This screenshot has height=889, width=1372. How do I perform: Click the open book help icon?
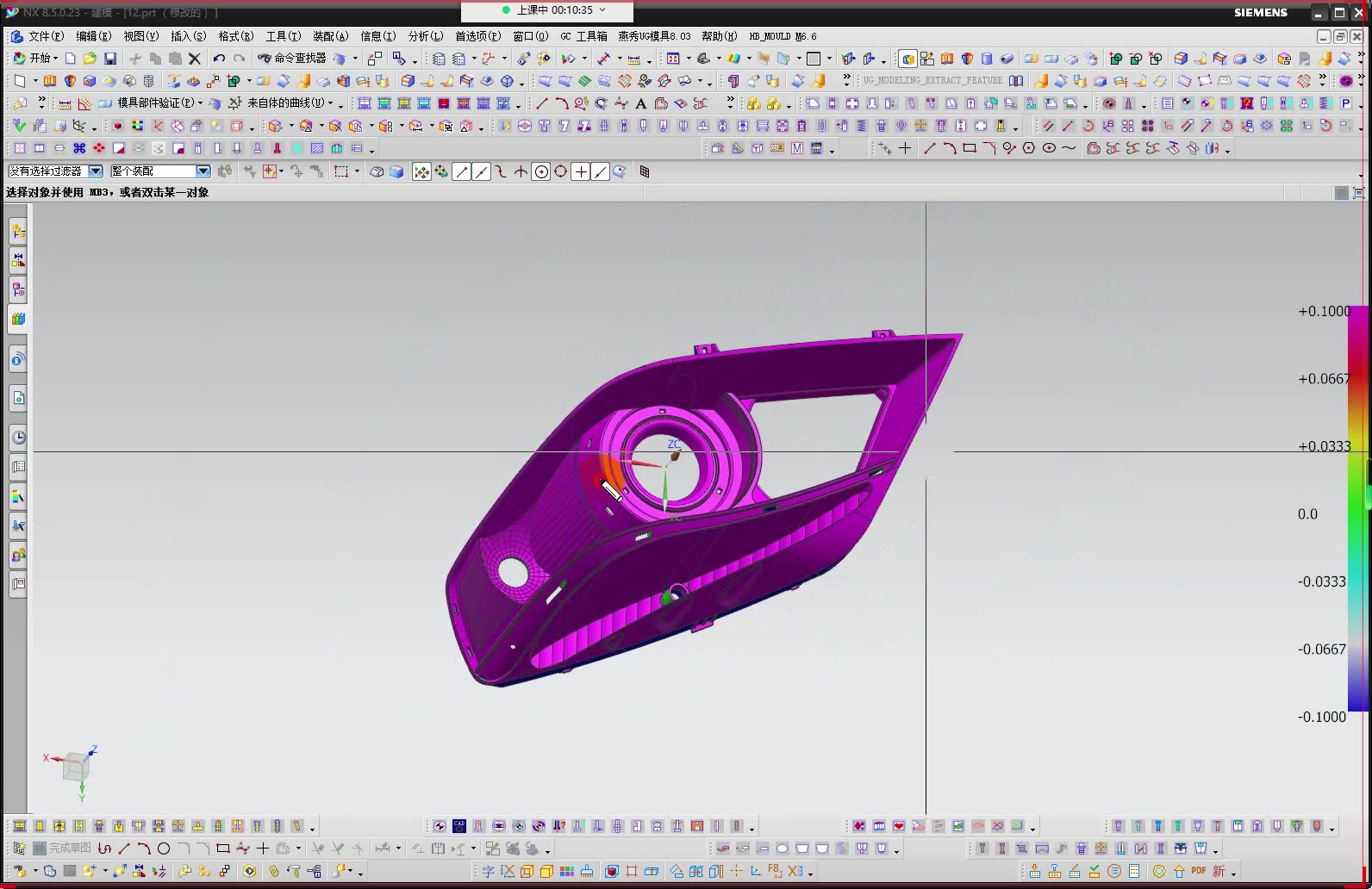click(x=1016, y=81)
